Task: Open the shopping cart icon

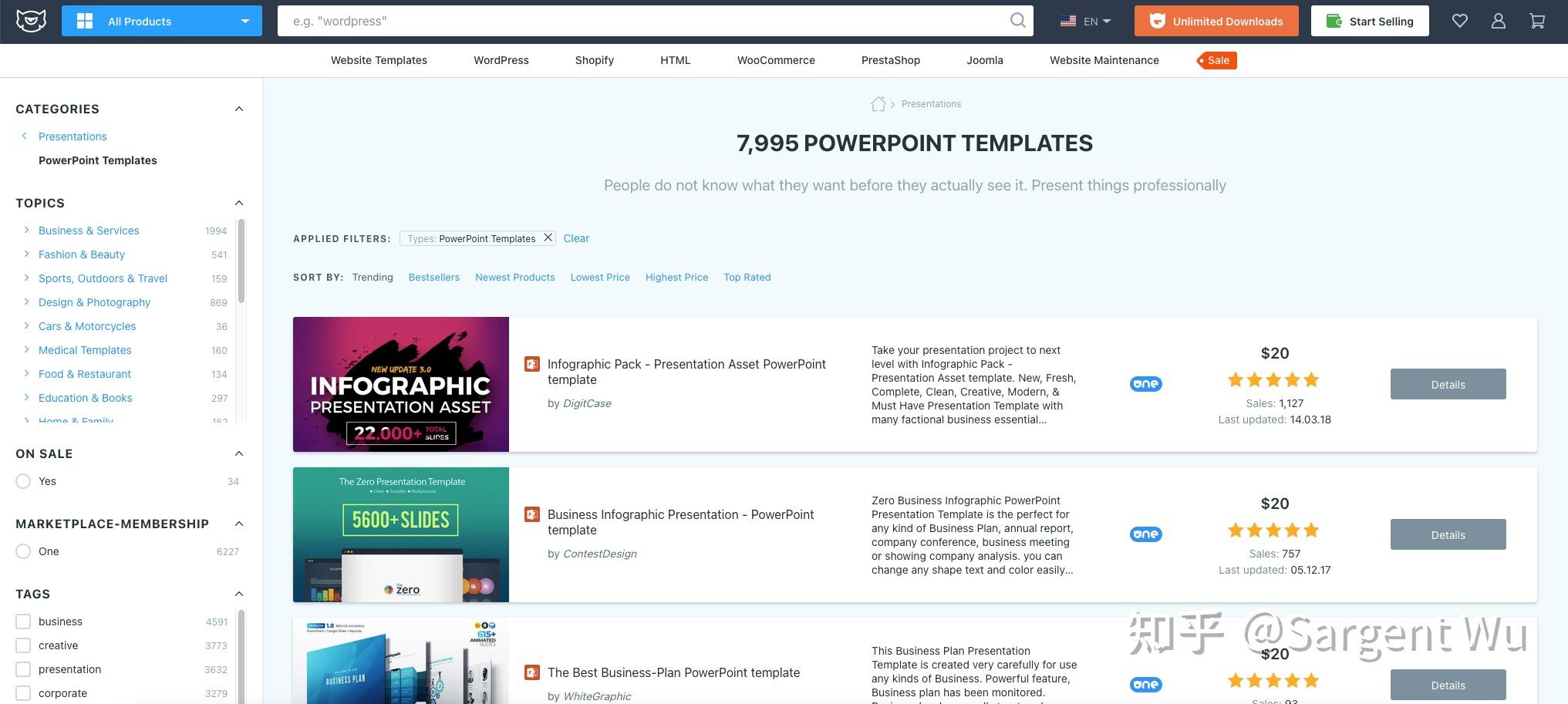Action: click(1537, 21)
